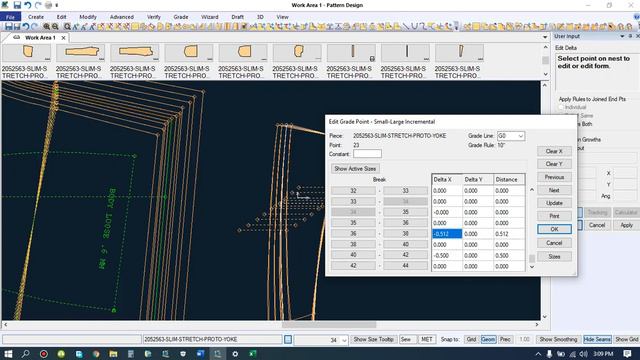Click the save icon in main toolbar
The height and width of the screenshot is (360, 640).
click(x=9, y=27)
